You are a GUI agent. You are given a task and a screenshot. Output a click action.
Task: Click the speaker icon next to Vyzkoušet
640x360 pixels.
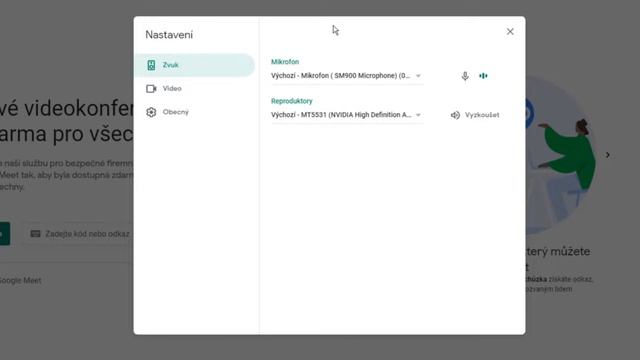pos(455,116)
